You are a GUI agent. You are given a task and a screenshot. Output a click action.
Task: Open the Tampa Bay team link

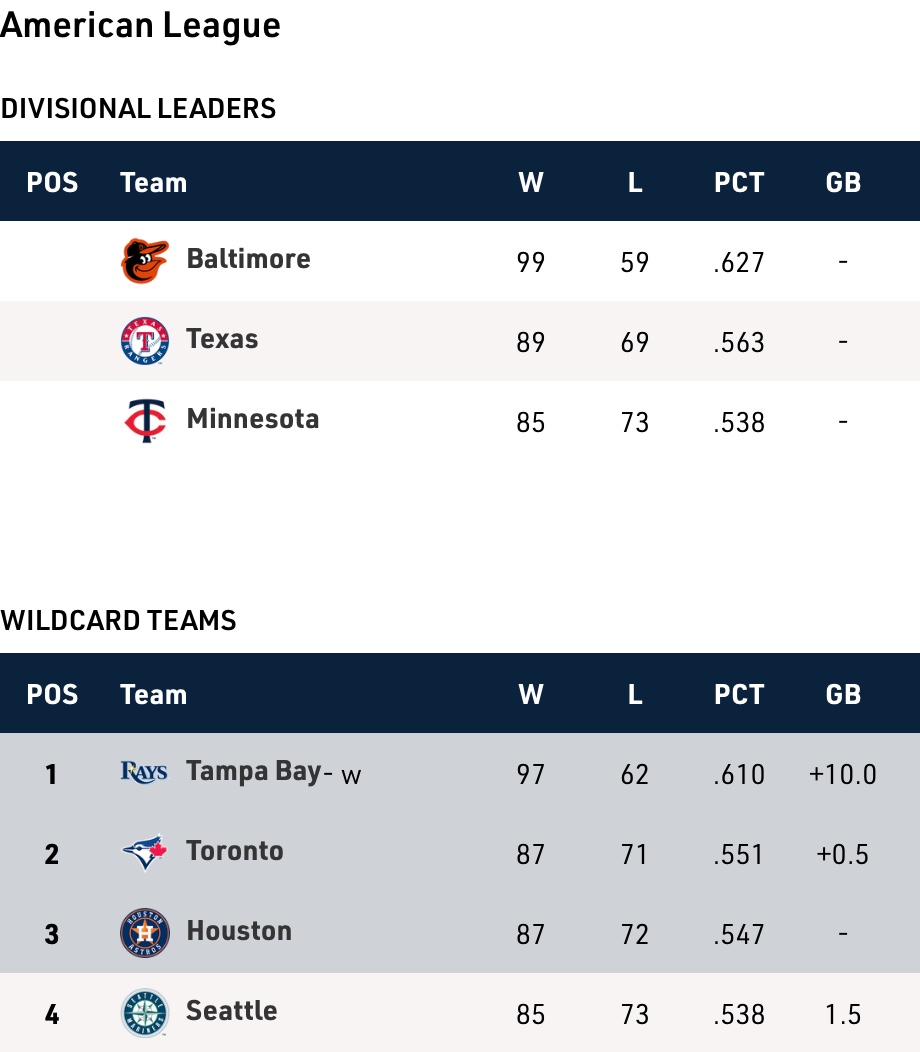click(254, 771)
